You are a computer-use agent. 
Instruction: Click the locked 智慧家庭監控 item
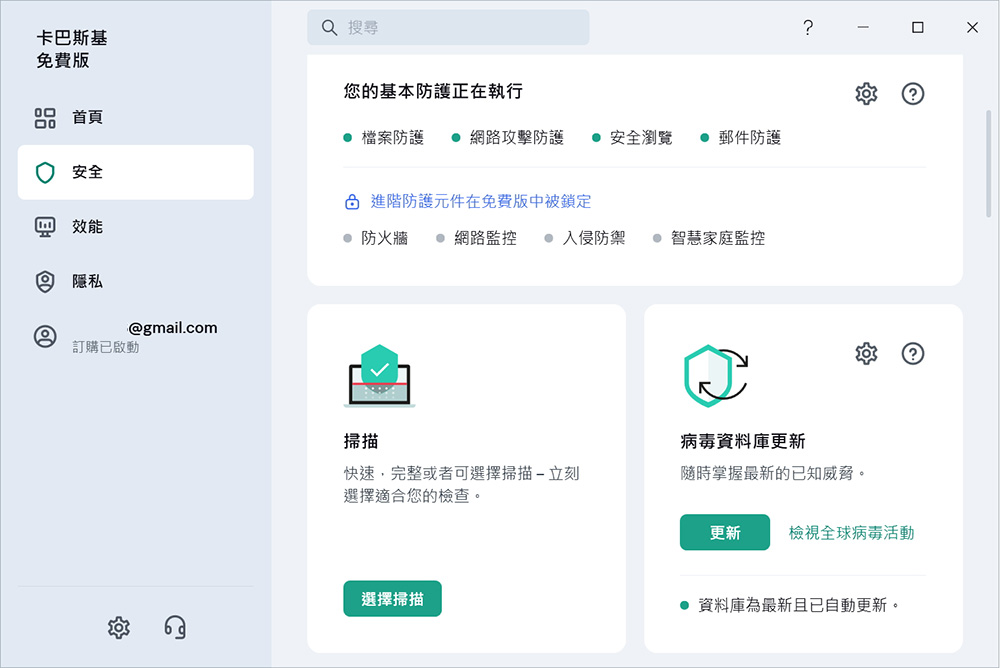[x=709, y=239]
